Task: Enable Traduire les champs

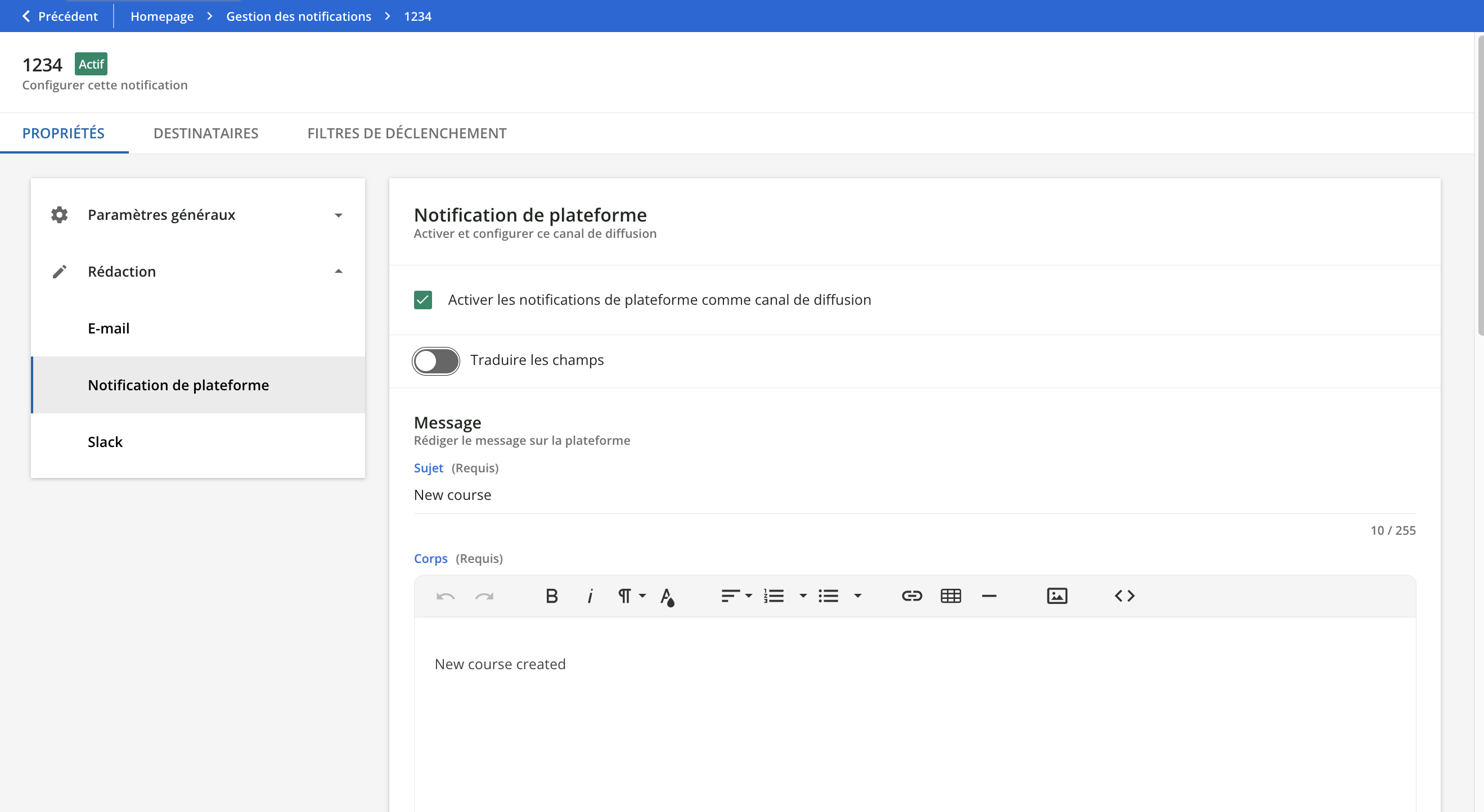Action: click(x=435, y=361)
